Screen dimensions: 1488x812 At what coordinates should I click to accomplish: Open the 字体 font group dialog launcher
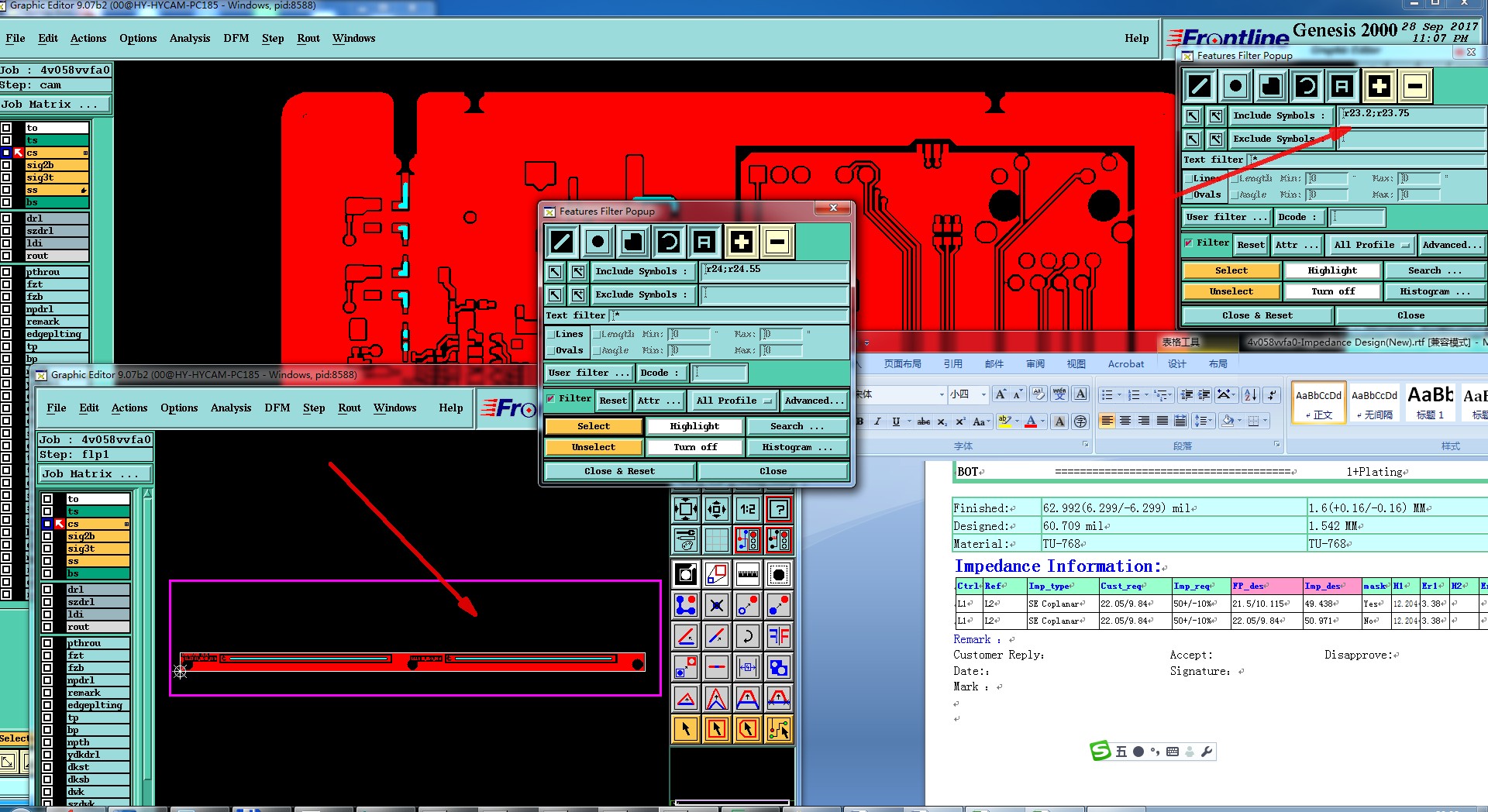coord(1085,445)
